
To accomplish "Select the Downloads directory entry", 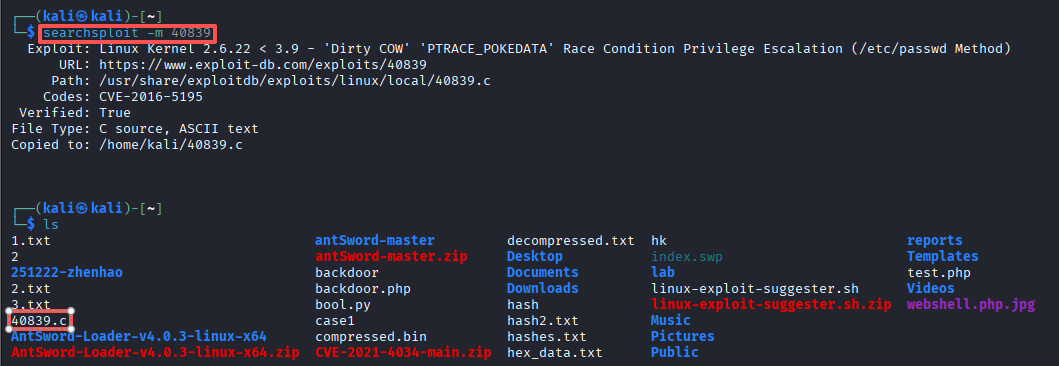I will click(543, 288).
